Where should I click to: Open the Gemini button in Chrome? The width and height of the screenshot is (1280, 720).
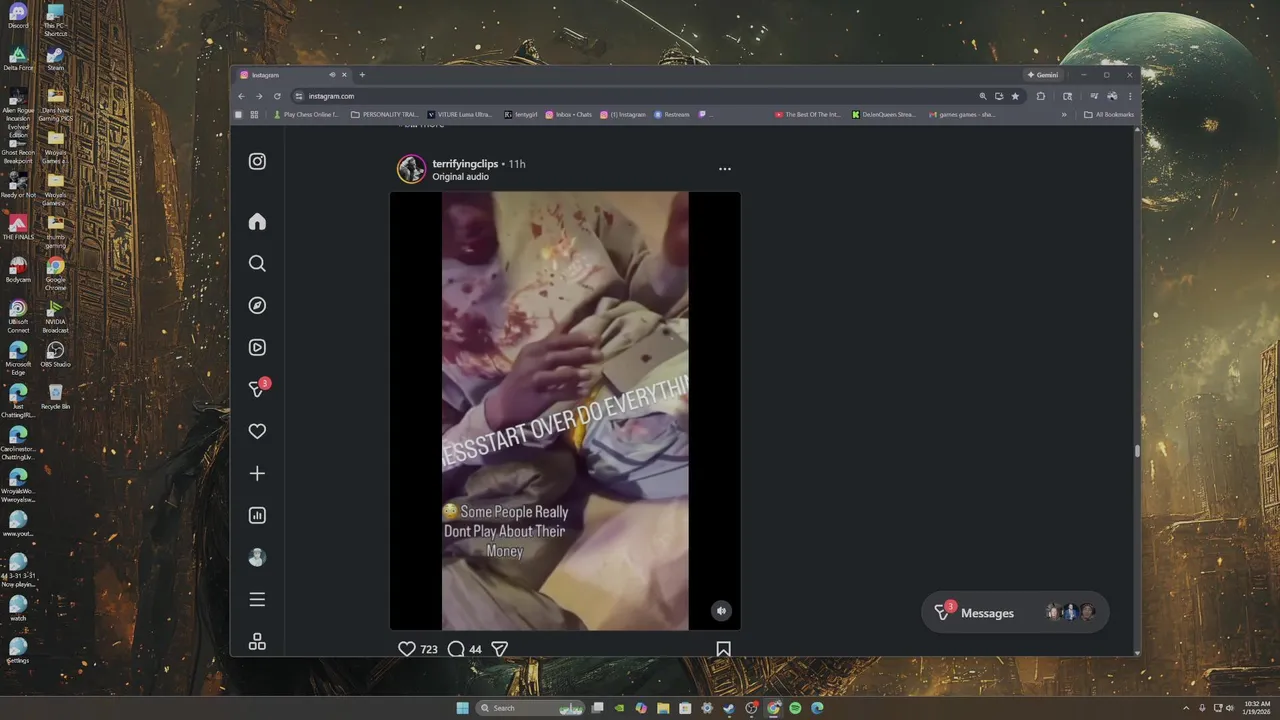(x=1042, y=75)
